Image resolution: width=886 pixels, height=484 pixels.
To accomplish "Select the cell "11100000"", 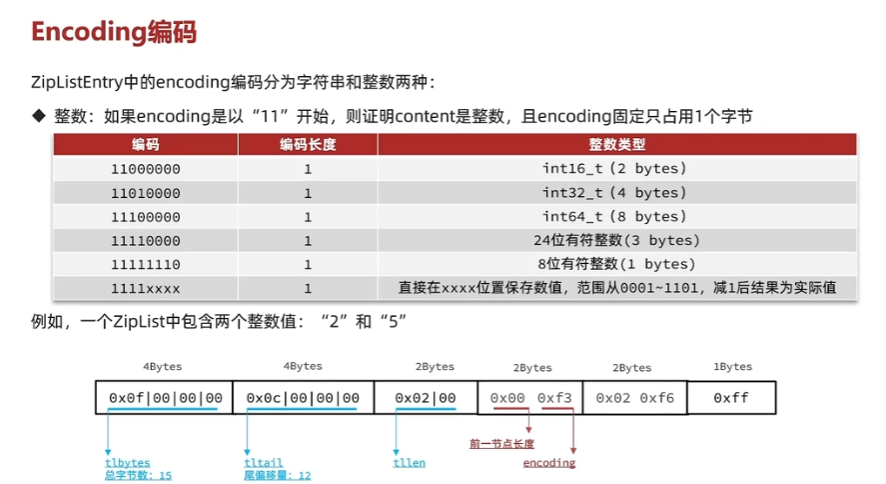I will coord(146,217).
